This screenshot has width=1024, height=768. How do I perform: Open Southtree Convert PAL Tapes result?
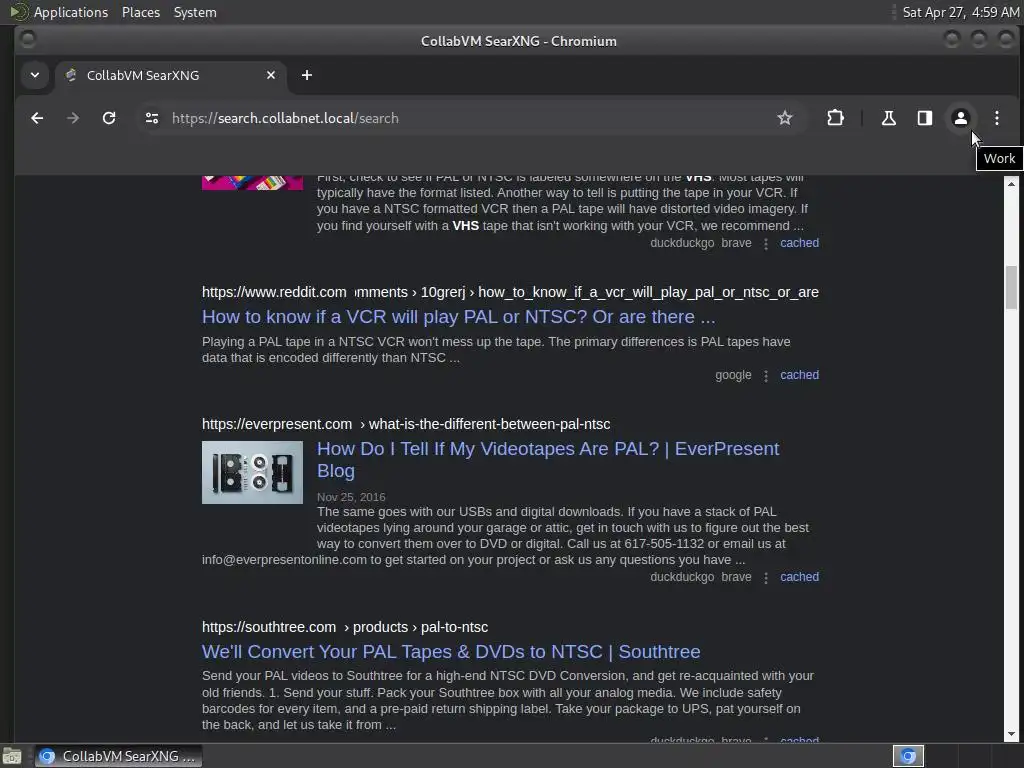[451, 652]
